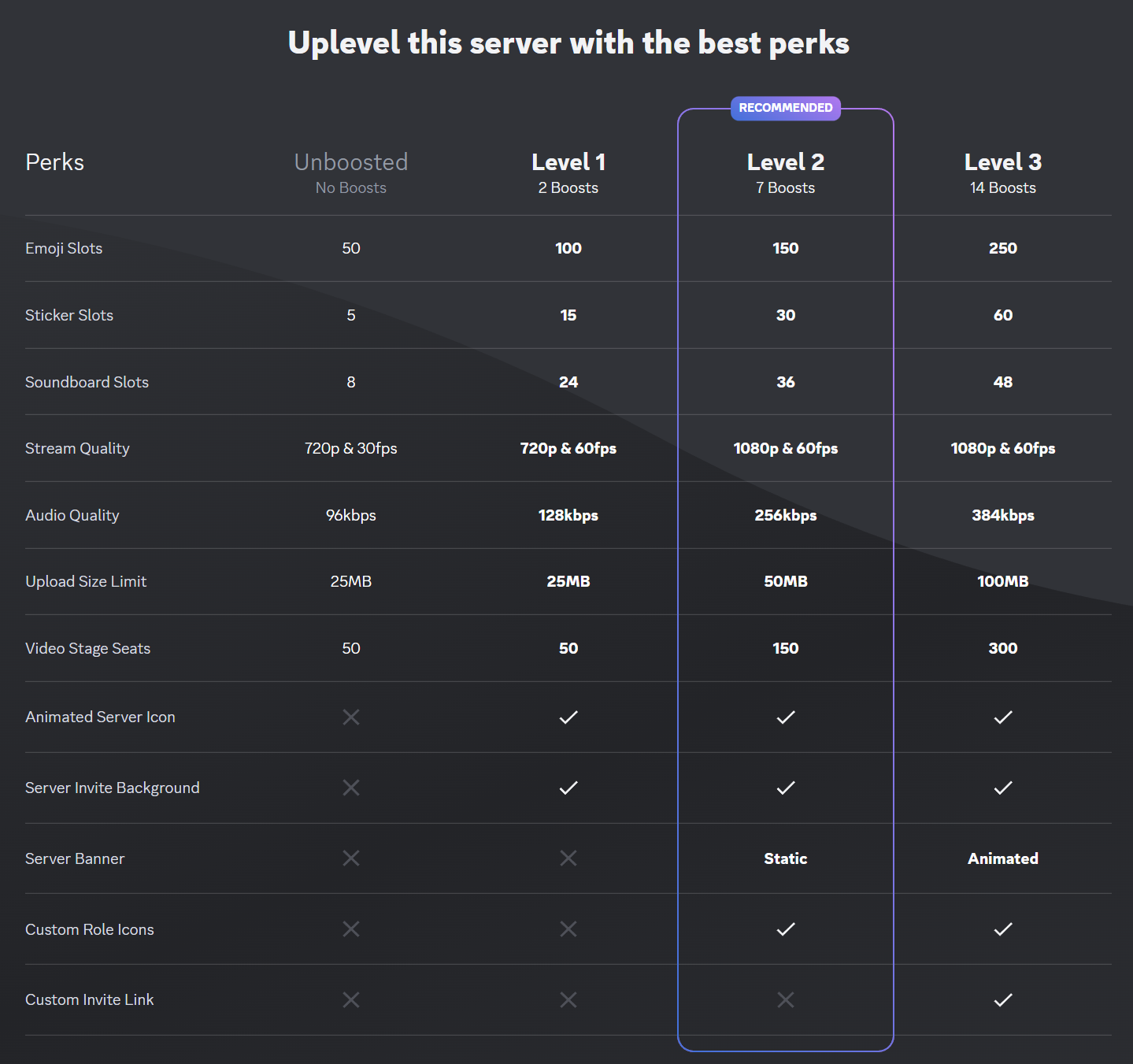The width and height of the screenshot is (1133, 1064).
Task: Click the Server Invite Background X under Unboosted
Action: 351,788
